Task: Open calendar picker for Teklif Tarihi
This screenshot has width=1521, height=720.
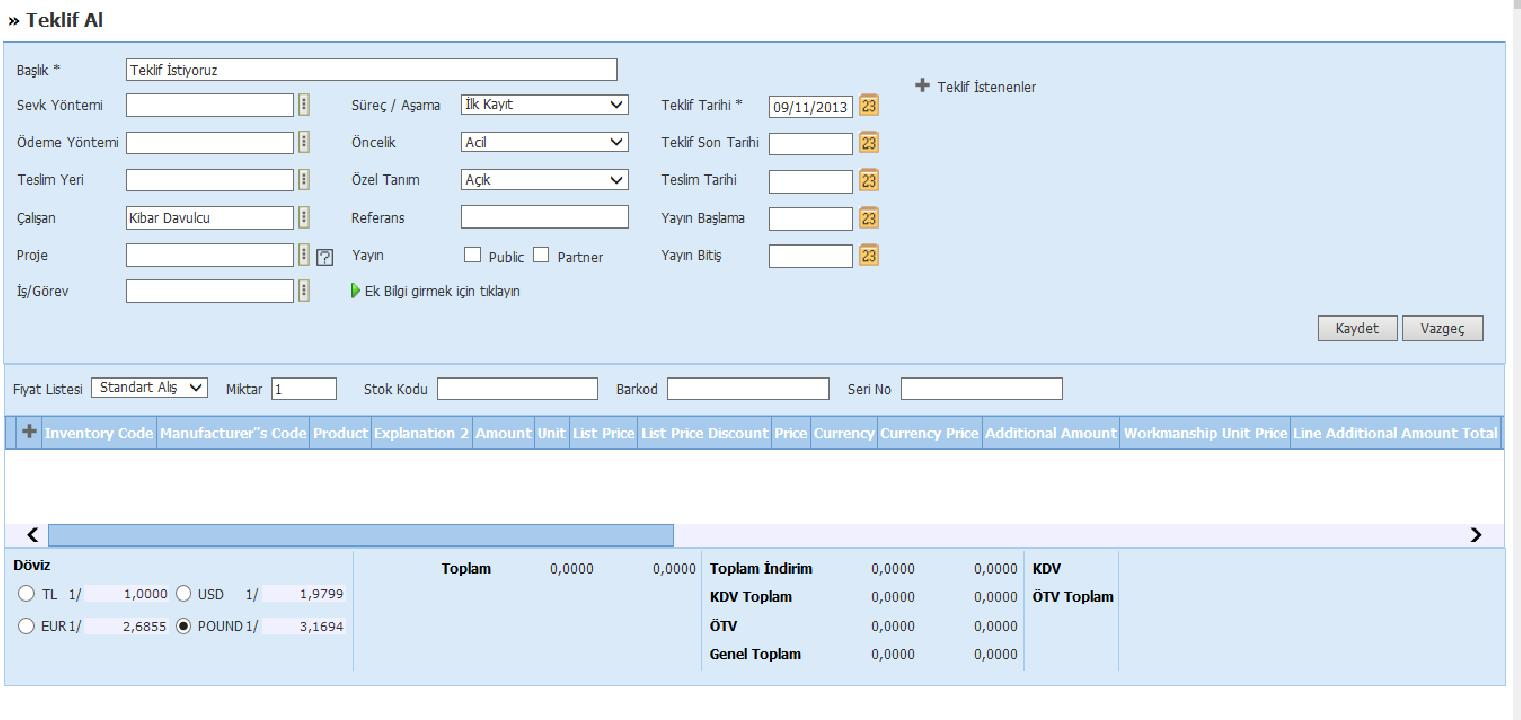Action: coord(869,105)
